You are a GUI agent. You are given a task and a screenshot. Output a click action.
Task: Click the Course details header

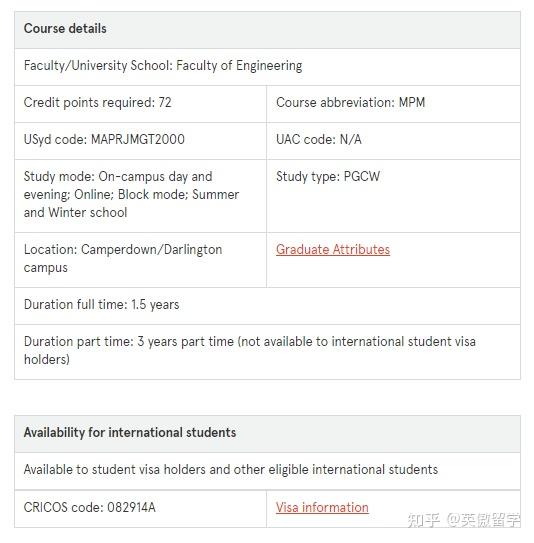[267, 30]
